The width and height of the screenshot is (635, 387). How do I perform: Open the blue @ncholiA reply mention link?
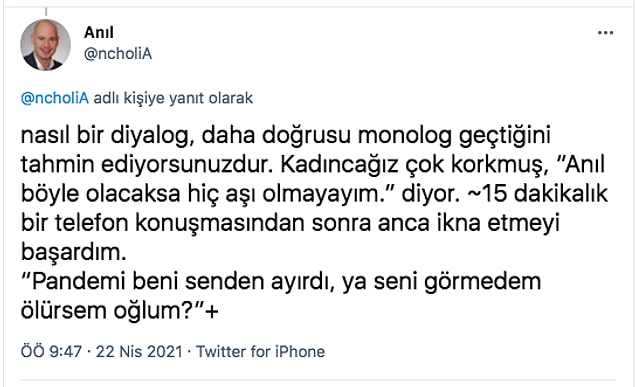click(x=55, y=98)
